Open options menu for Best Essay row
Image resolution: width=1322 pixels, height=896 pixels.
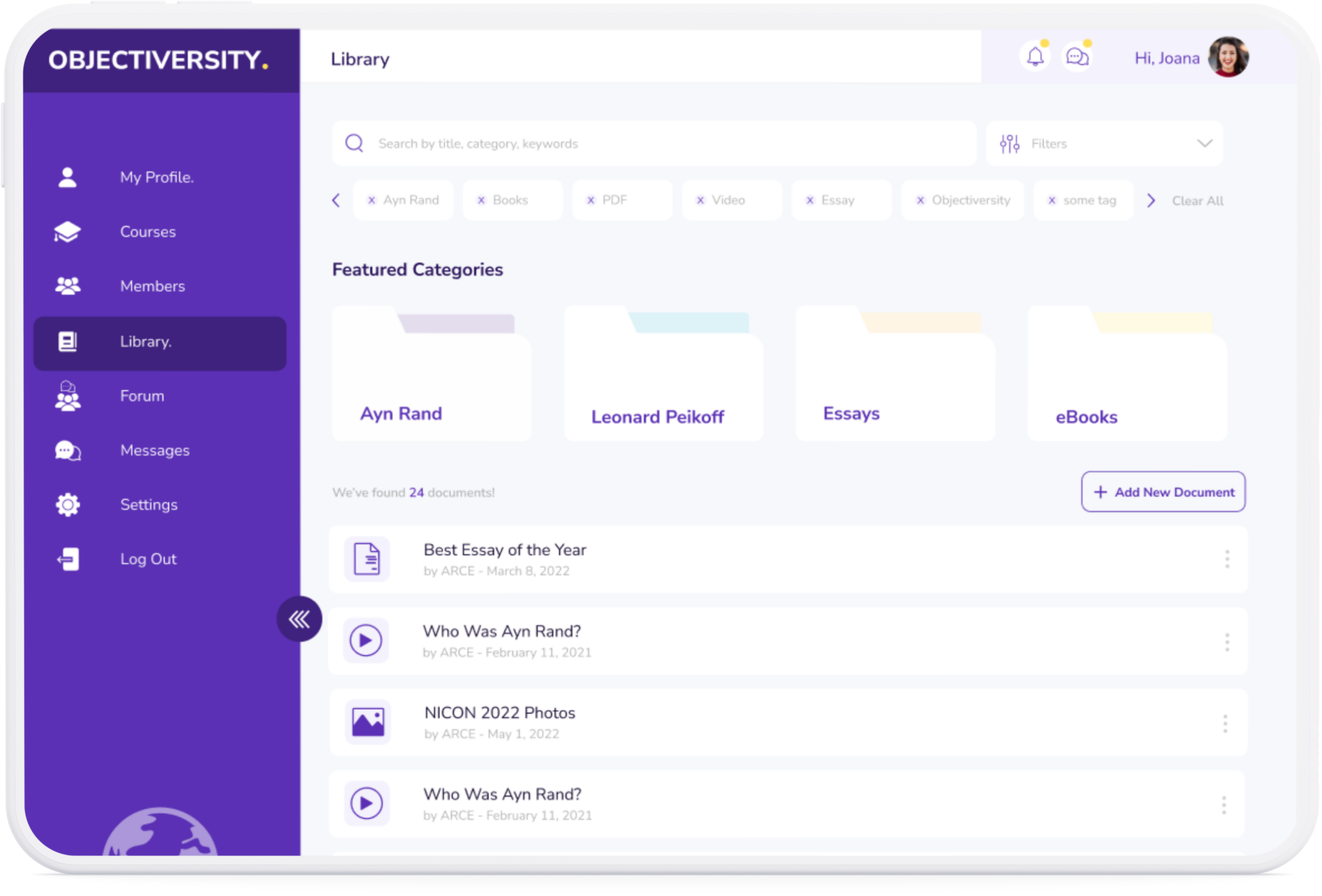(1226, 559)
